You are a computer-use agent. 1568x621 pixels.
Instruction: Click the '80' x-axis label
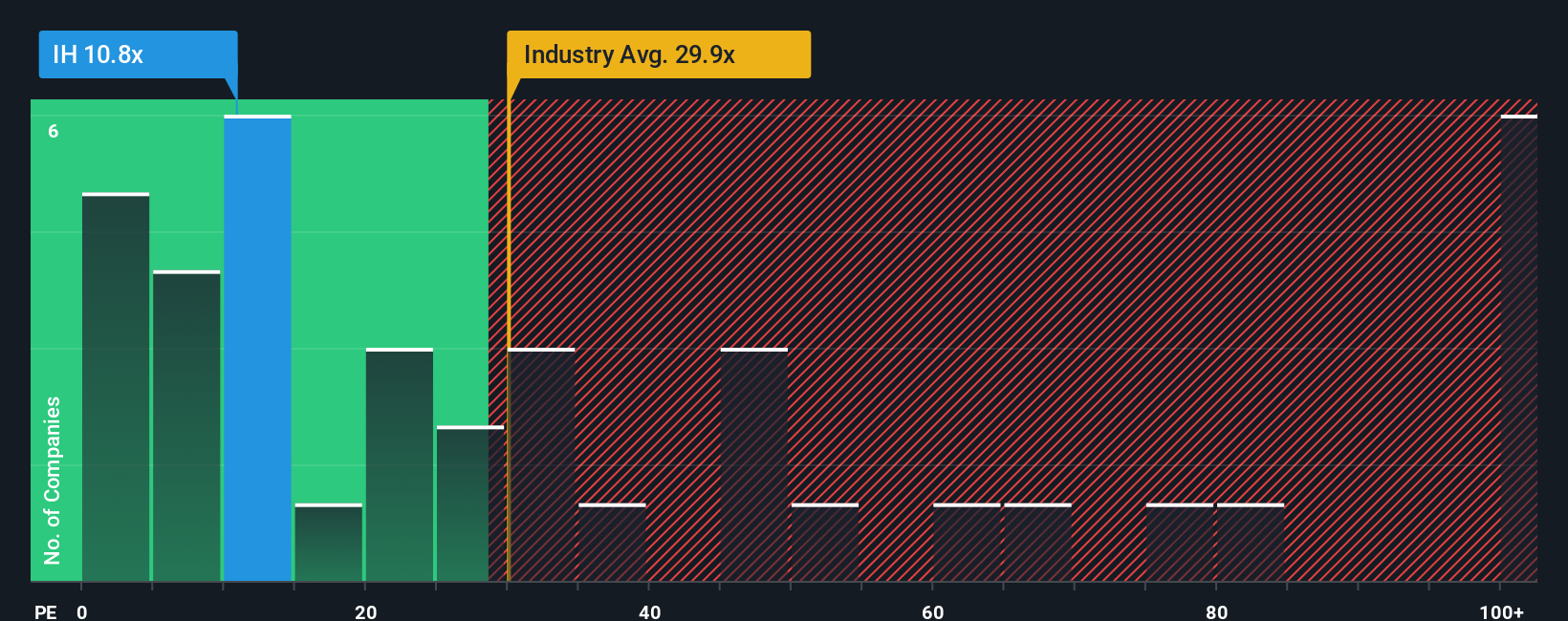click(1216, 612)
